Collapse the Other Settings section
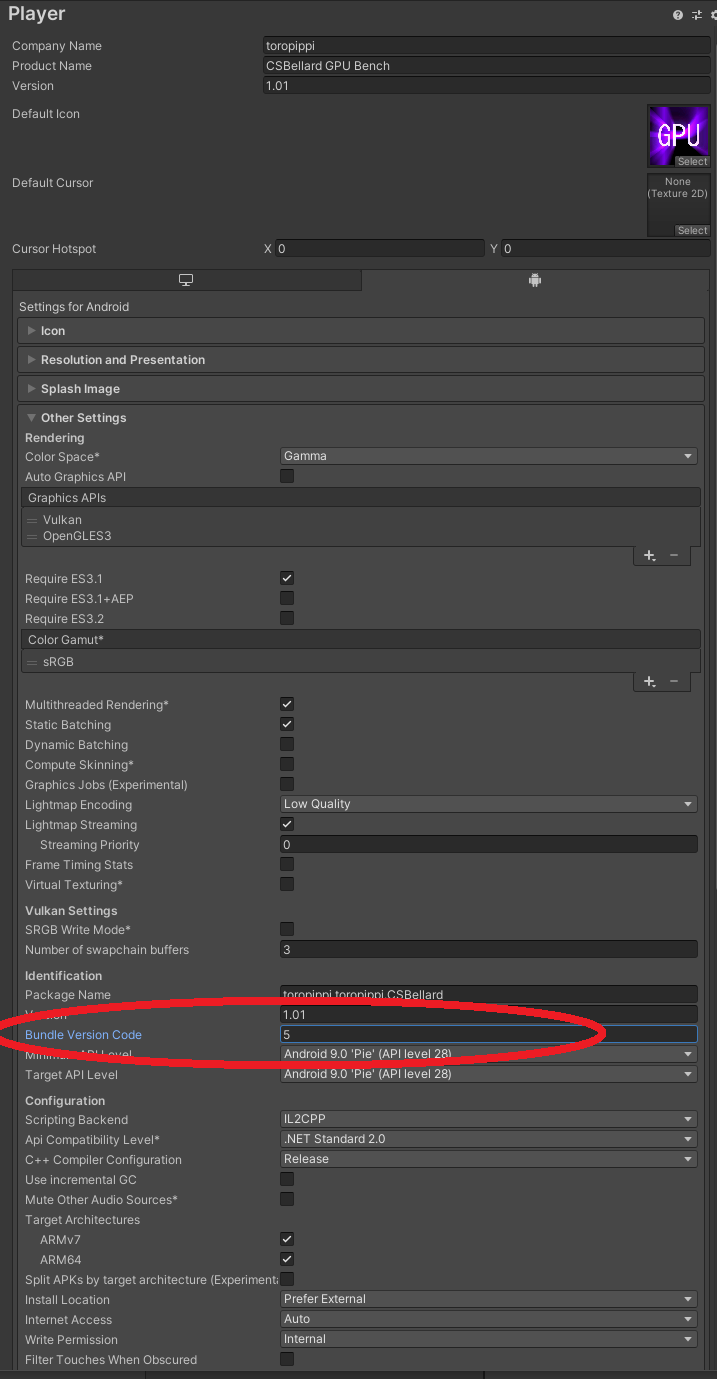The image size is (717, 1383). [x=361, y=418]
